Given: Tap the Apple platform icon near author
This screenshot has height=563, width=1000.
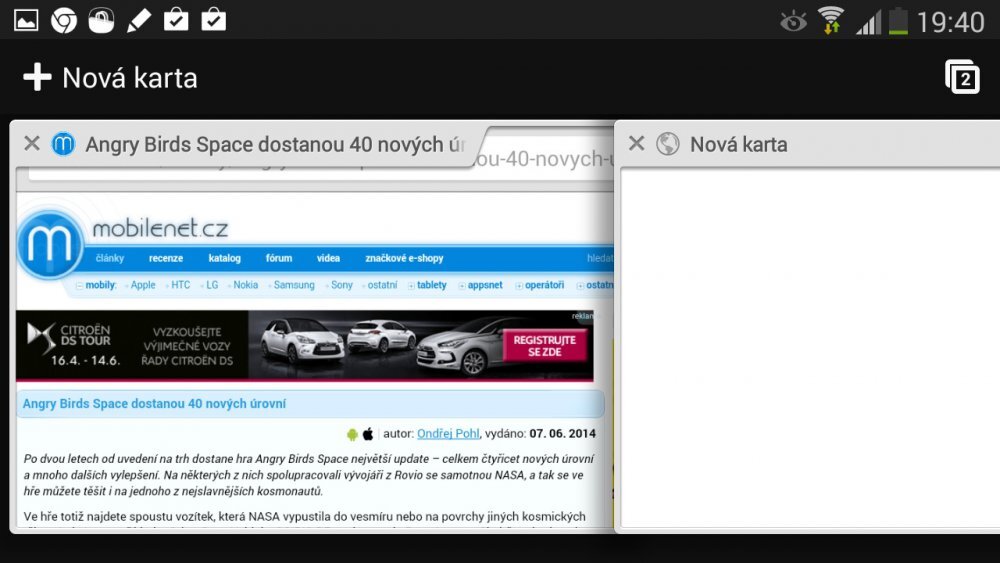Looking at the screenshot, I should click(x=368, y=434).
